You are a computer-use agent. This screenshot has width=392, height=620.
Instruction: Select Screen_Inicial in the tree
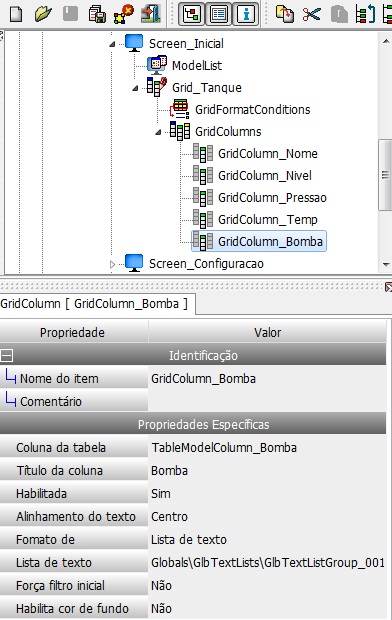(x=186, y=43)
